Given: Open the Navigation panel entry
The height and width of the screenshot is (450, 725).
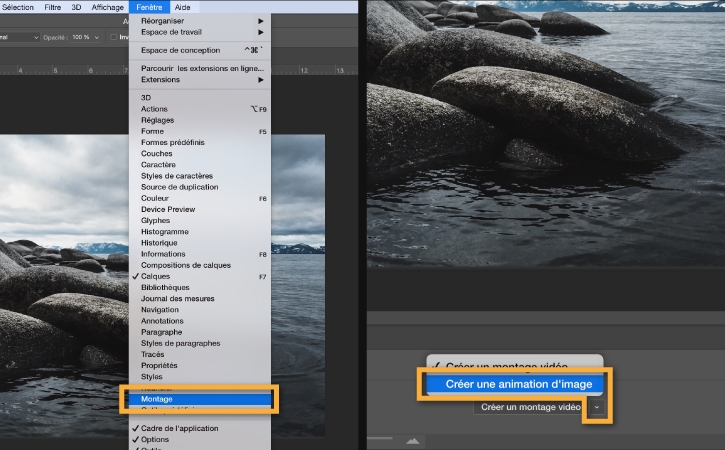Looking at the screenshot, I should pyautogui.click(x=200, y=309).
